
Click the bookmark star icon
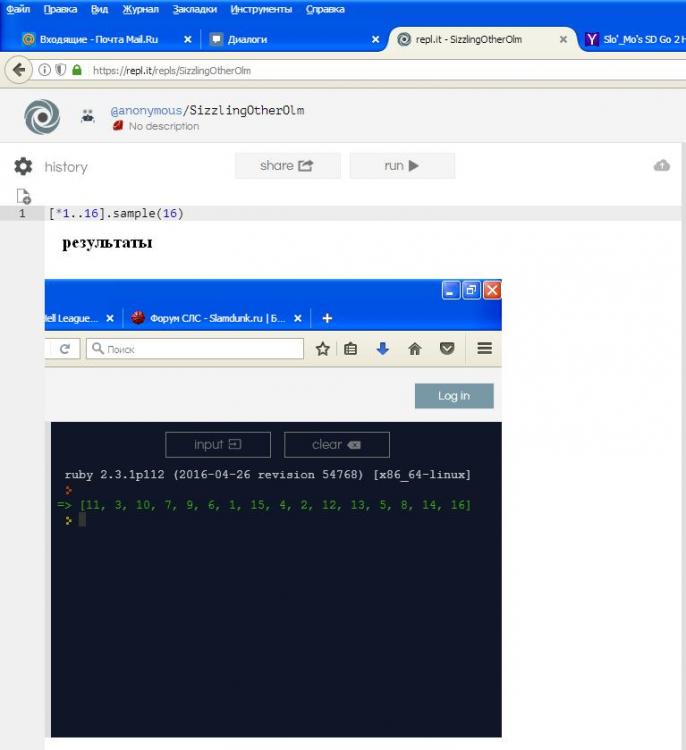[323, 349]
